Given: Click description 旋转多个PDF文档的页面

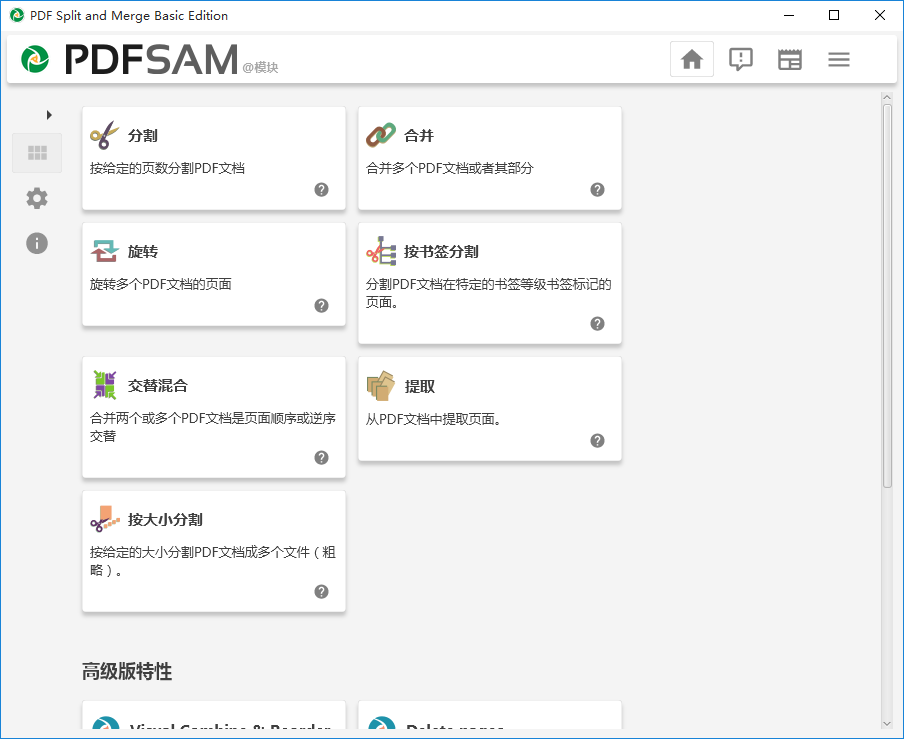Looking at the screenshot, I should 161,284.
